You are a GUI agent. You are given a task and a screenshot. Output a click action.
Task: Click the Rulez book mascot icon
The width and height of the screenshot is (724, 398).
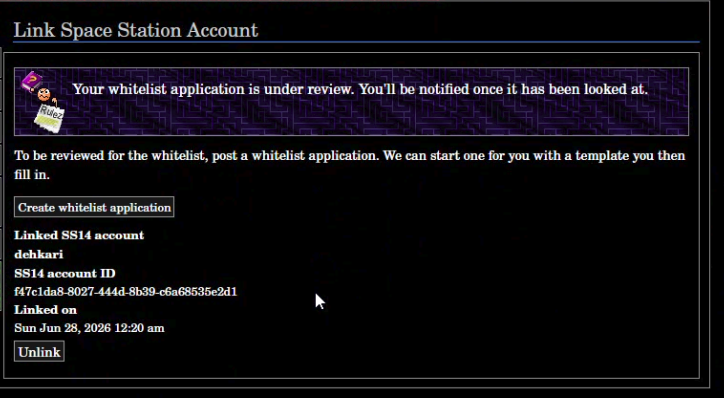click(x=43, y=102)
